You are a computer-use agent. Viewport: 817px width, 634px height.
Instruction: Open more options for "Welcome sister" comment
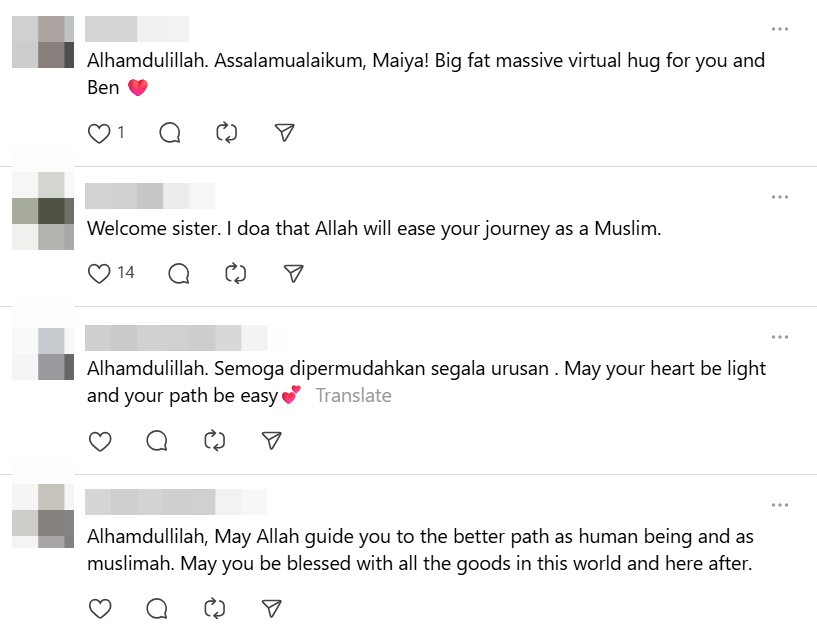(x=780, y=197)
